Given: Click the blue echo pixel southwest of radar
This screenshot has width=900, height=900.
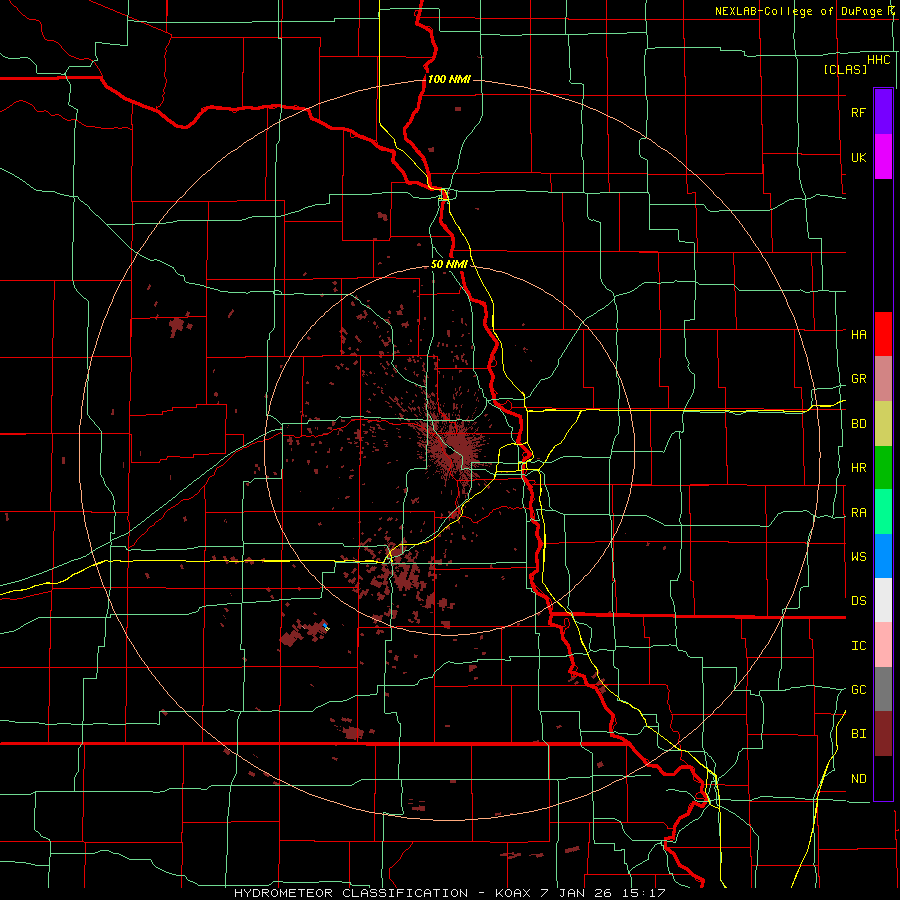Looking at the screenshot, I should tap(325, 625).
